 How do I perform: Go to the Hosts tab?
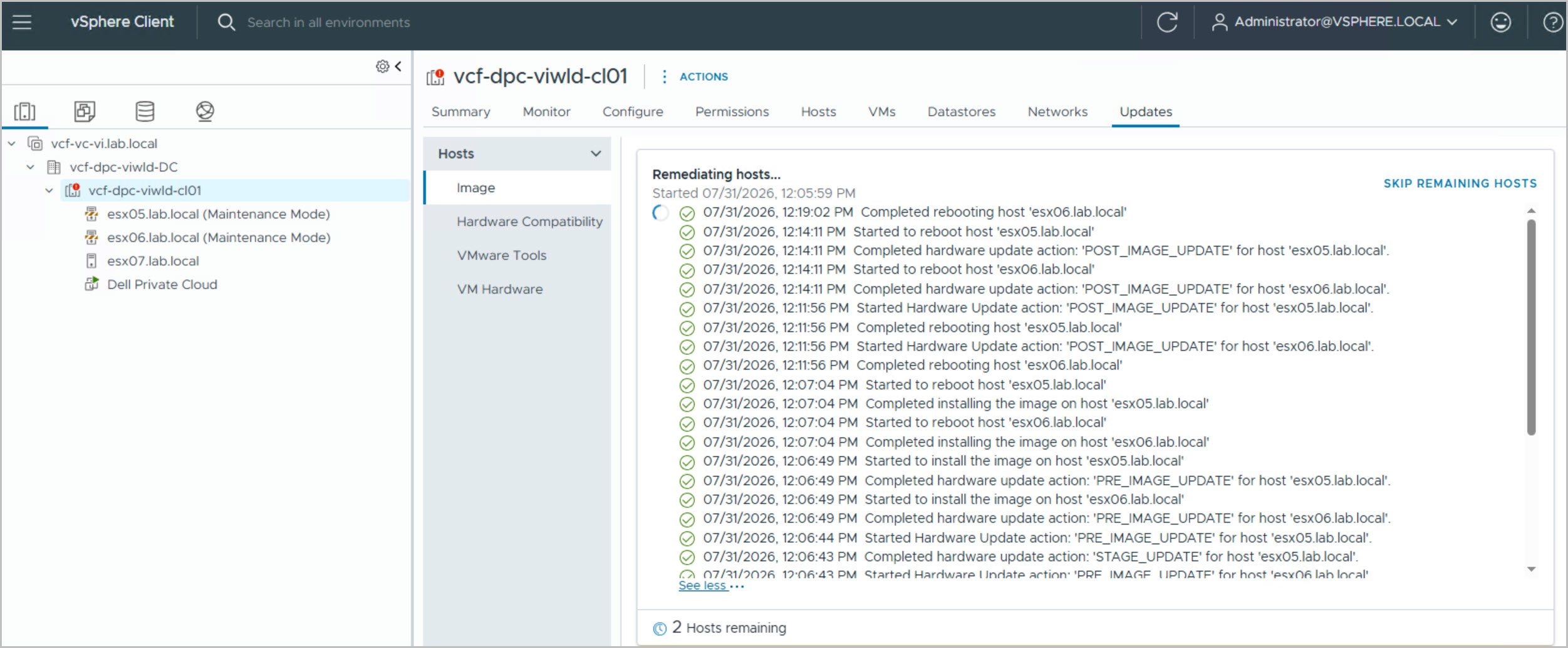[818, 111]
